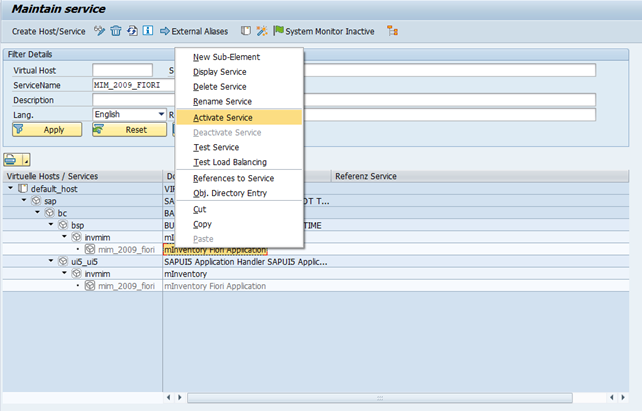Click the Virtual Host input field
642x411 pixels.
click(x=122, y=70)
